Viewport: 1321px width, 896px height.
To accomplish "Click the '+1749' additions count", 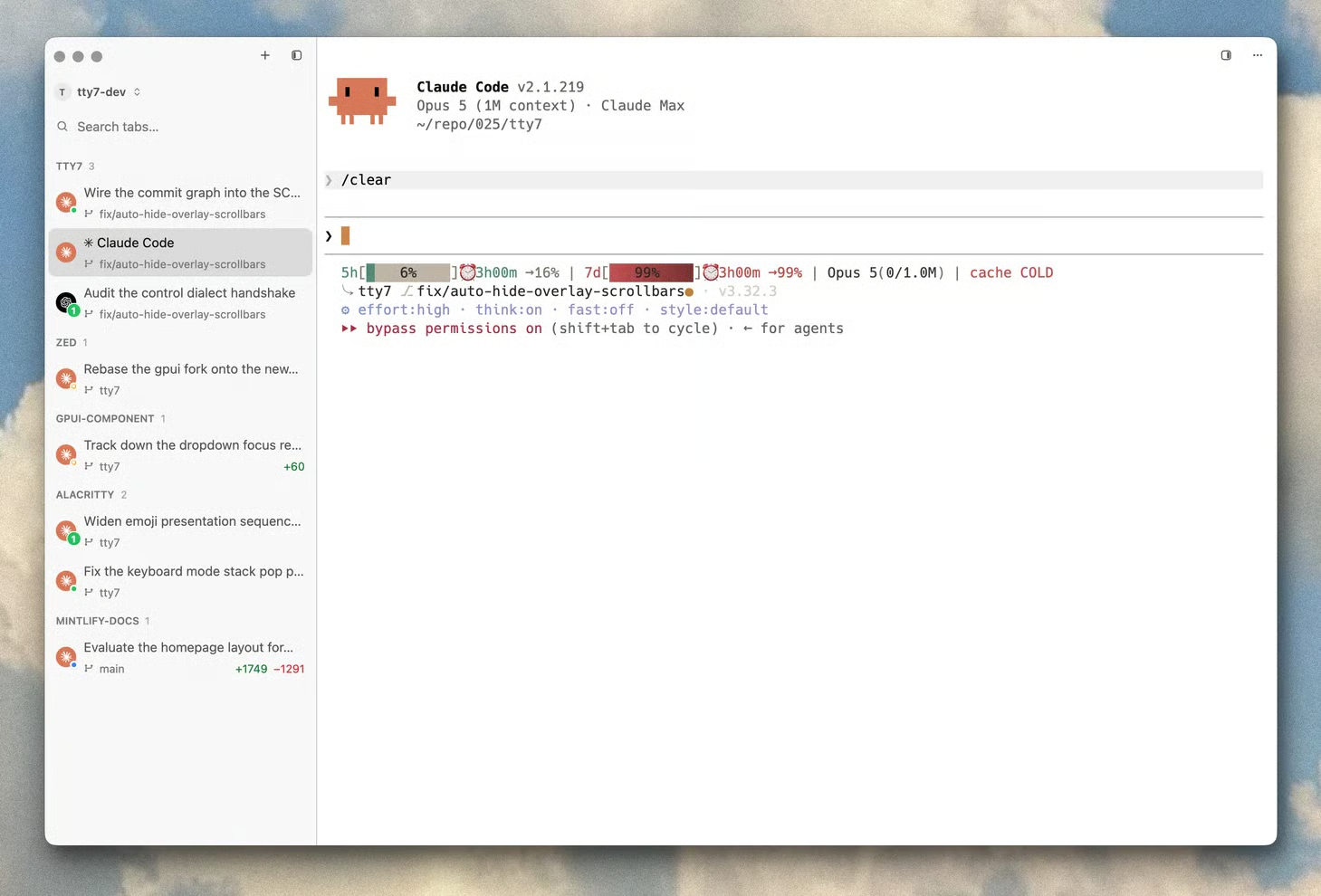I will click(x=251, y=670).
